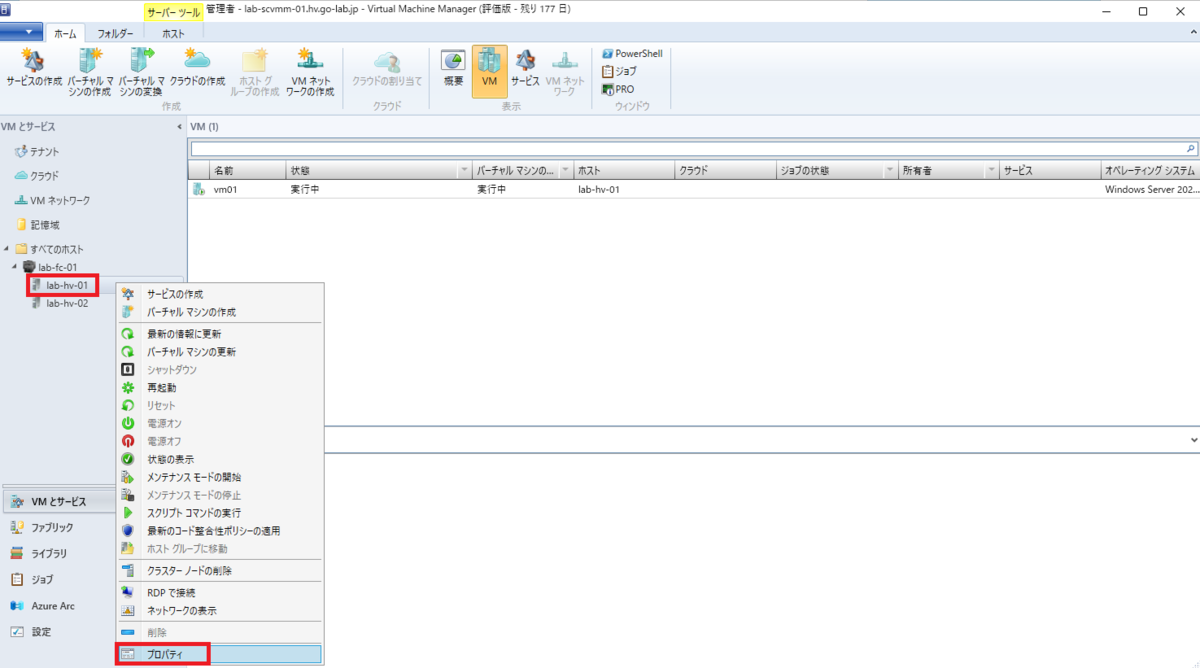Switch to the Host (ホスト) ribbon tab
The width and height of the screenshot is (1200, 668).
pyautogui.click(x=173, y=33)
